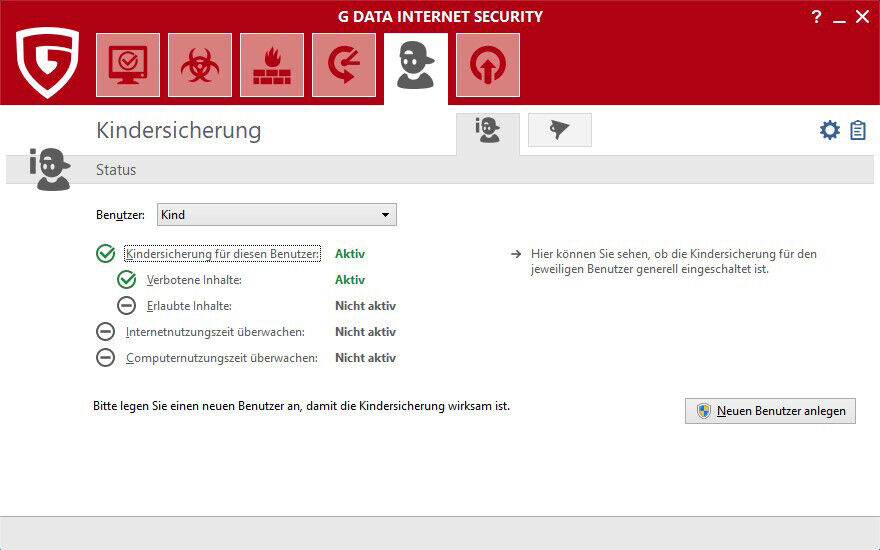Screen dimensions: 880x550
Task: Open the Backup restore arrow icon
Action: point(344,65)
